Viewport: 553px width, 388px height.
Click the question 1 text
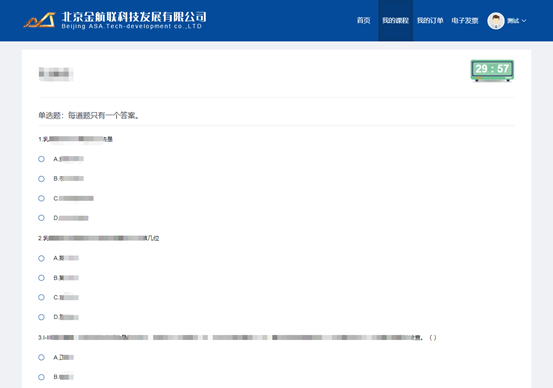[75, 139]
